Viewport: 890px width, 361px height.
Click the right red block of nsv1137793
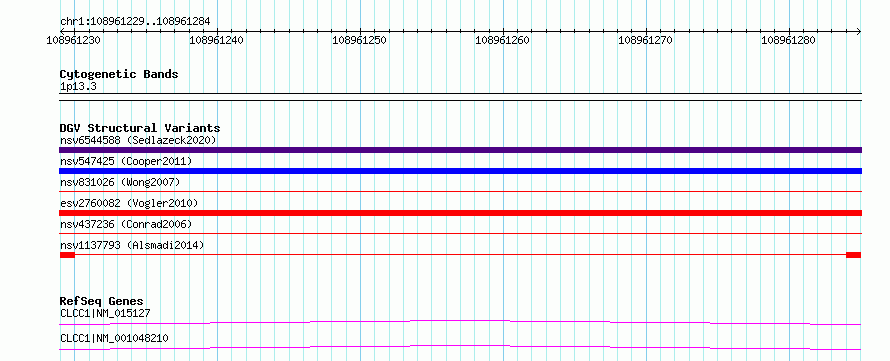(854, 255)
